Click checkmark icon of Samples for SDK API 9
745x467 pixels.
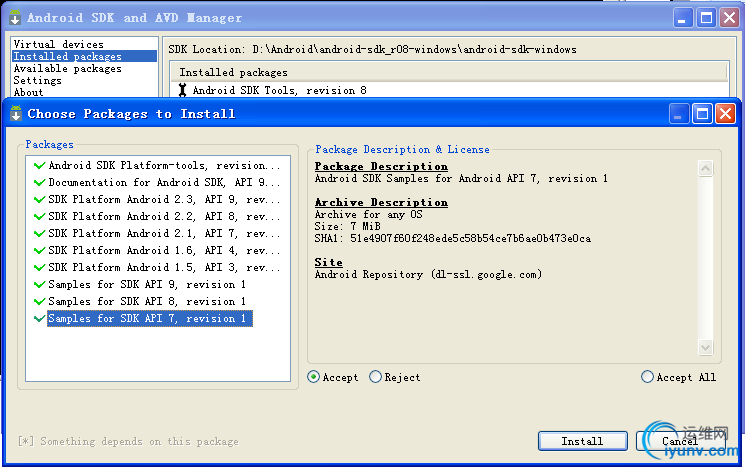coord(39,285)
